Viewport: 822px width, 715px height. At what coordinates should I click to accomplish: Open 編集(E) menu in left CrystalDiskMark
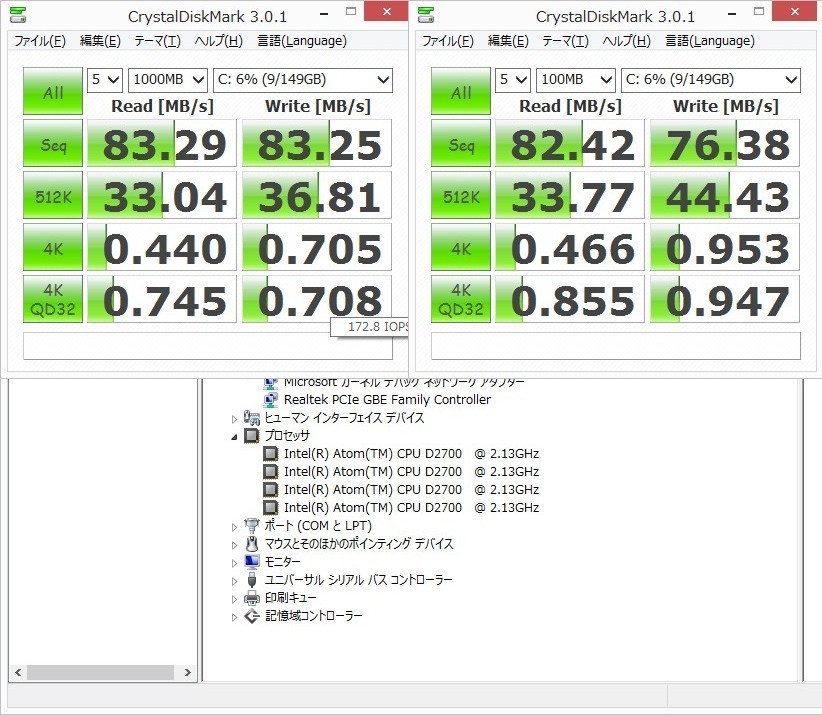100,41
